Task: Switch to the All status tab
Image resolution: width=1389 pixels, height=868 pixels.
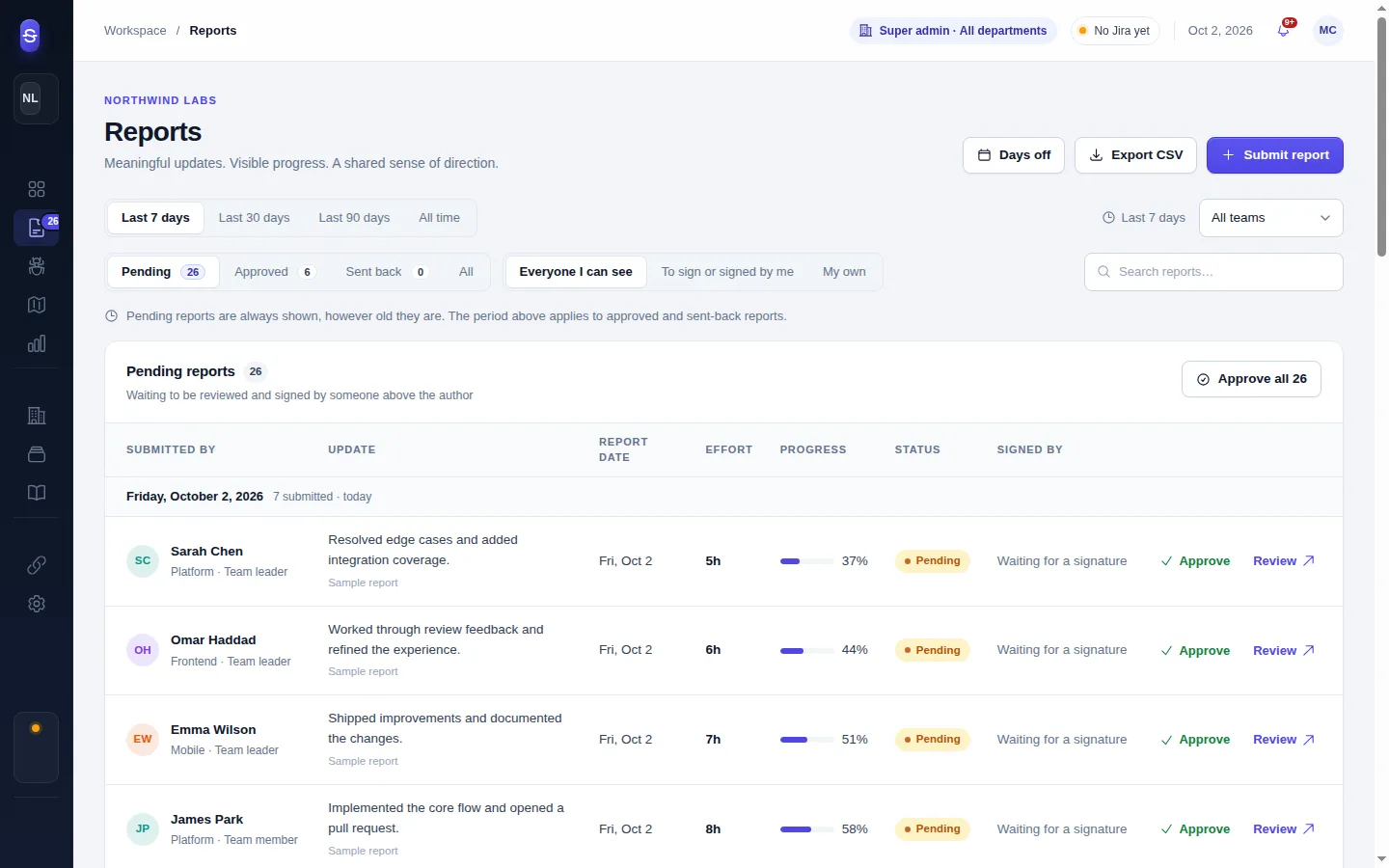Action: (x=466, y=272)
